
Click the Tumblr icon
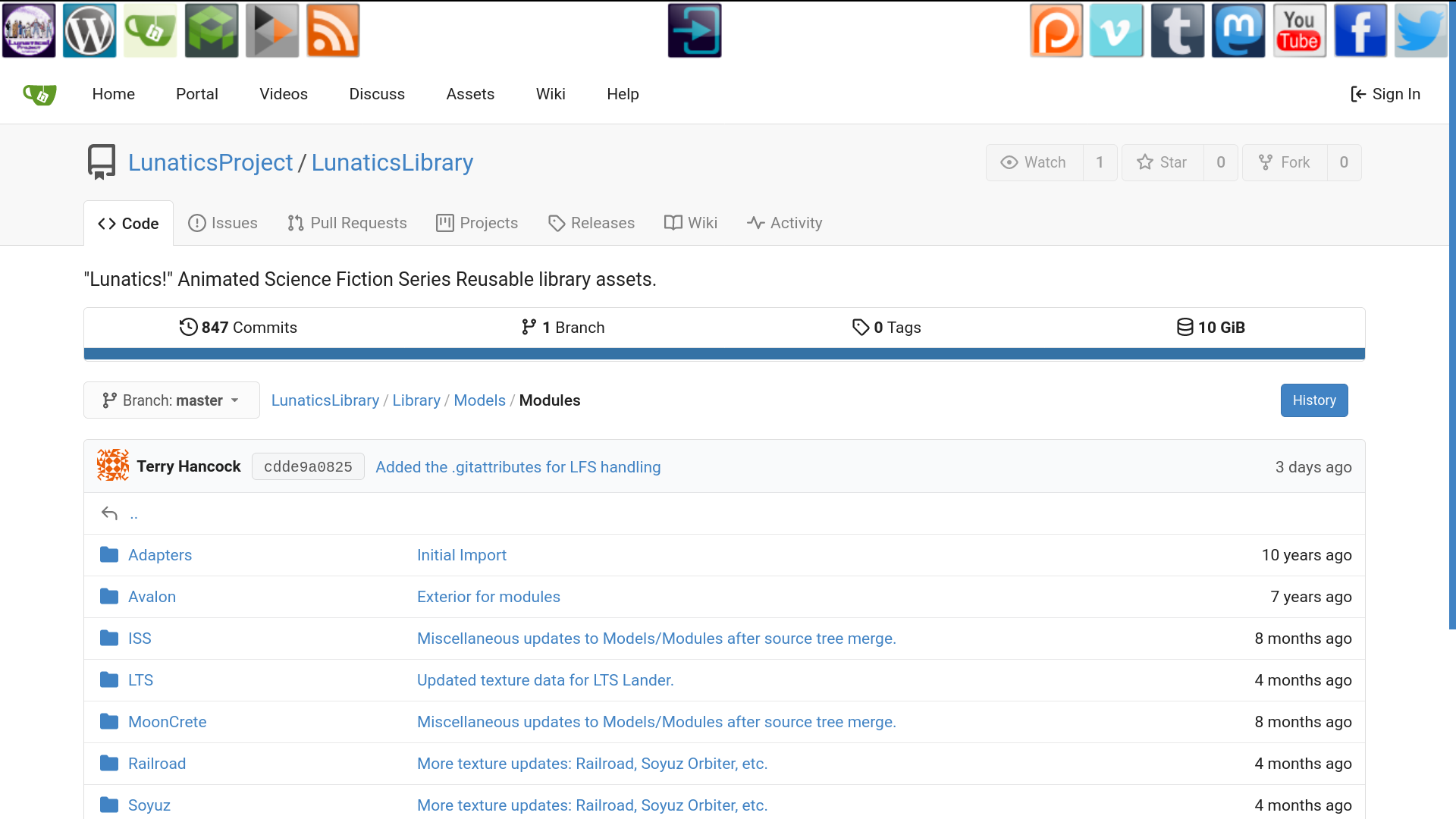[x=1177, y=31]
